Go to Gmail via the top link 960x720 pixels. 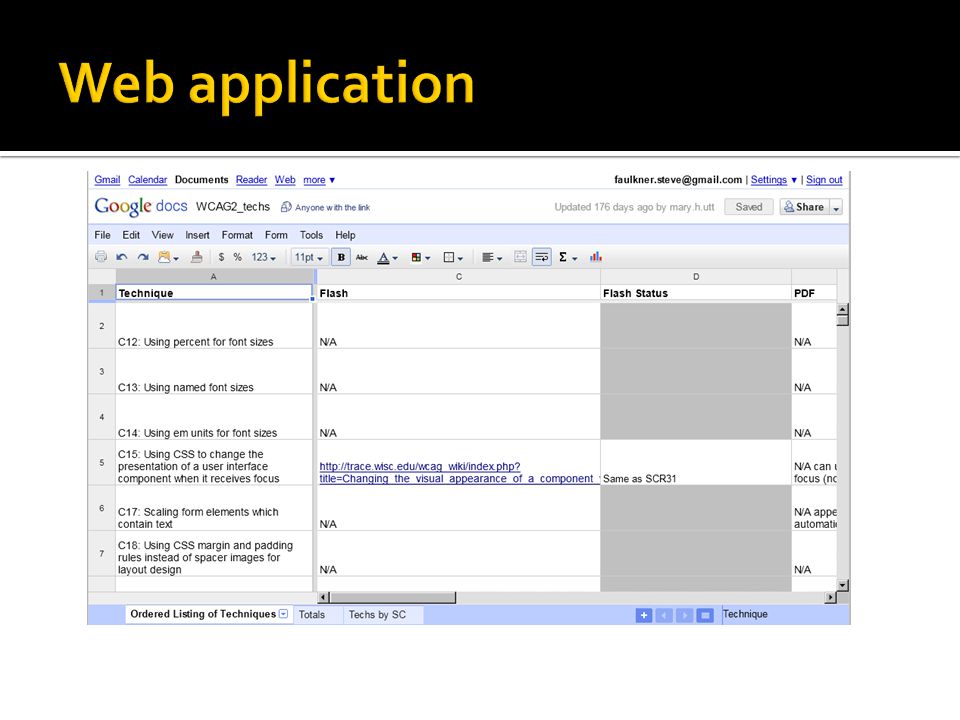(107, 180)
